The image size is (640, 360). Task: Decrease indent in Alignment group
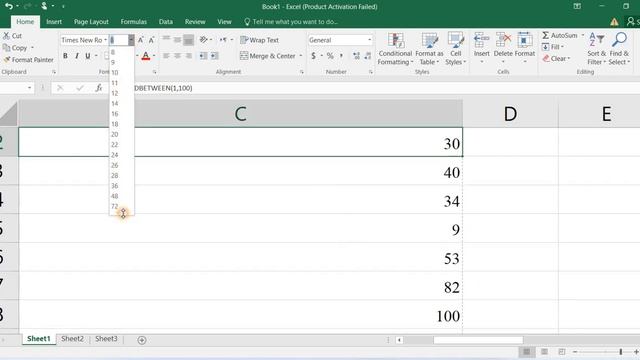click(x=203, y=56)
